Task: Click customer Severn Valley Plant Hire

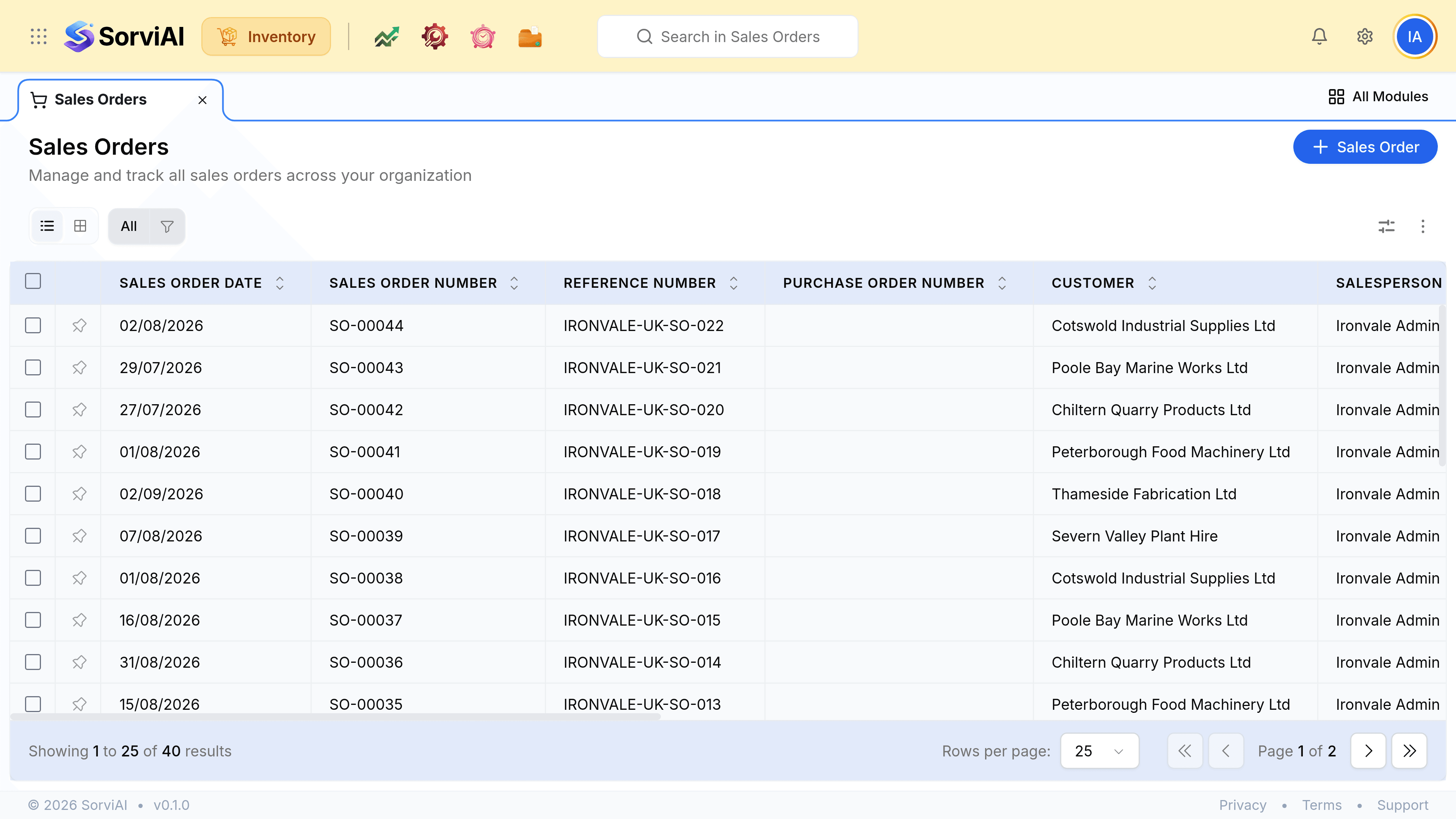Action: 1134,536
